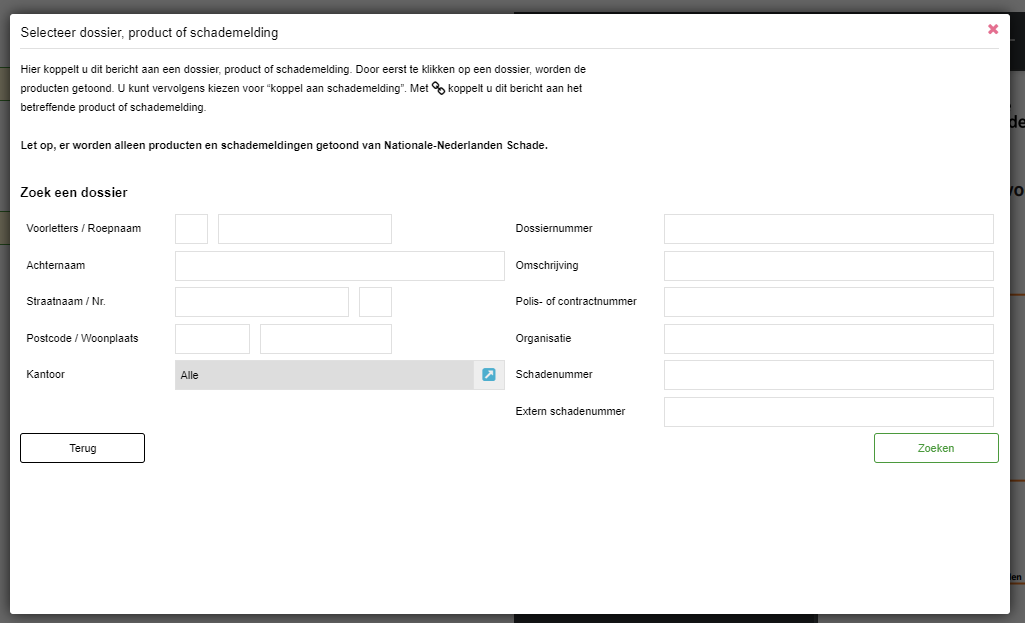This screenshot has width=1025, height=623.
Task: Click the Woonplaats input field
Action: [x=326, y=339]
